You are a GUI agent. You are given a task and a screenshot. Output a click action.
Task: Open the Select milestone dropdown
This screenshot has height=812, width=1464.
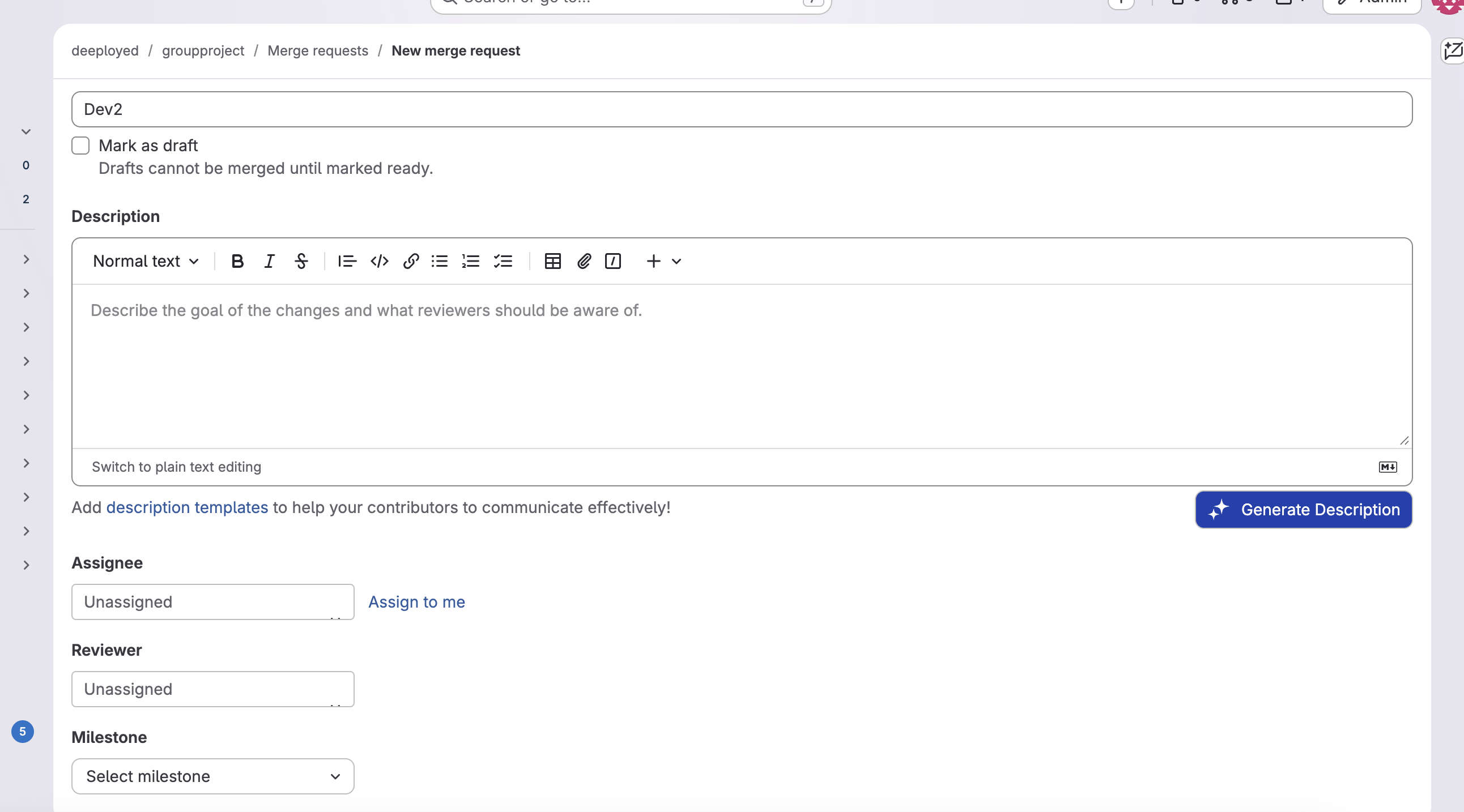[212, 776]
